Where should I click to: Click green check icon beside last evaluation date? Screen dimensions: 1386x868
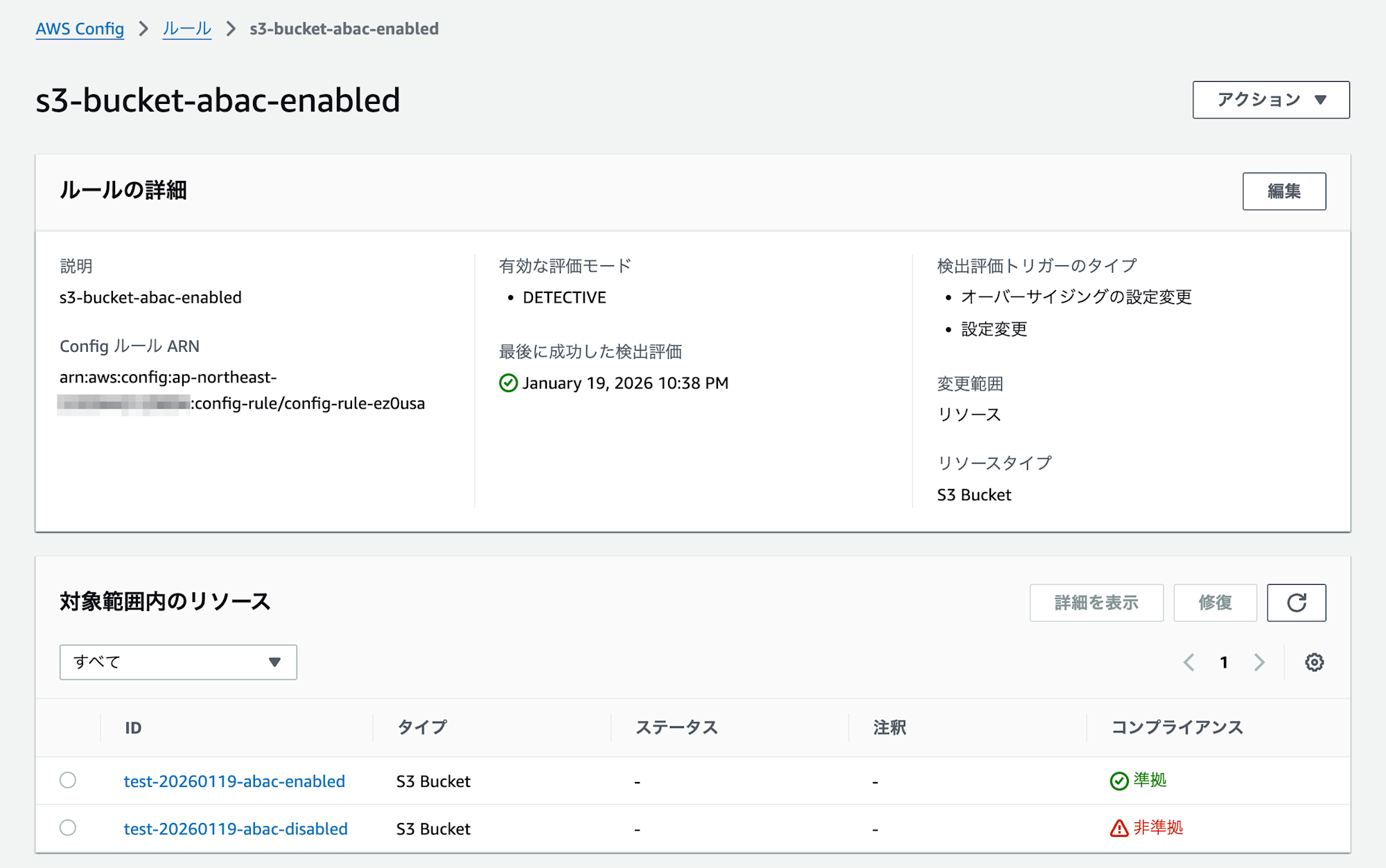coord(508,383)
